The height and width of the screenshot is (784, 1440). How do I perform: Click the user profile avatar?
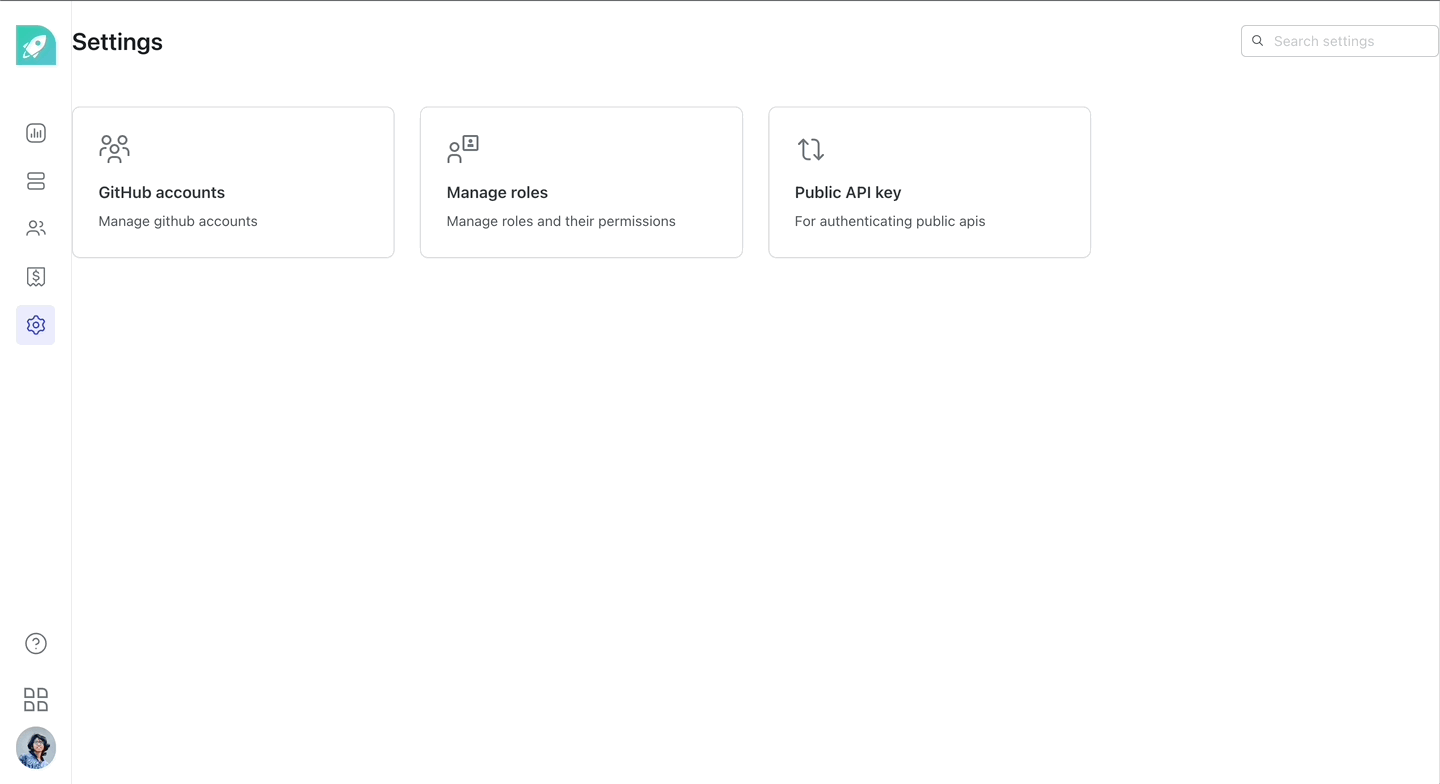tap(36, 747)
